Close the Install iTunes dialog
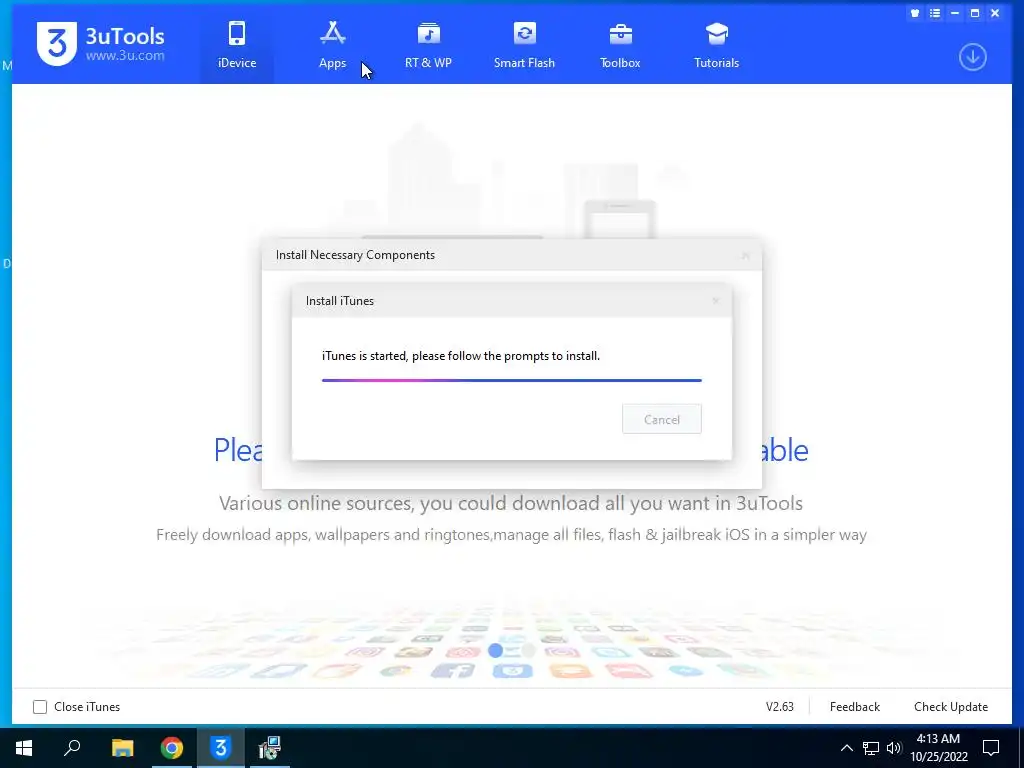This screenshot has height=768, width=1024. pyautogui.click(x=716, y=301)
